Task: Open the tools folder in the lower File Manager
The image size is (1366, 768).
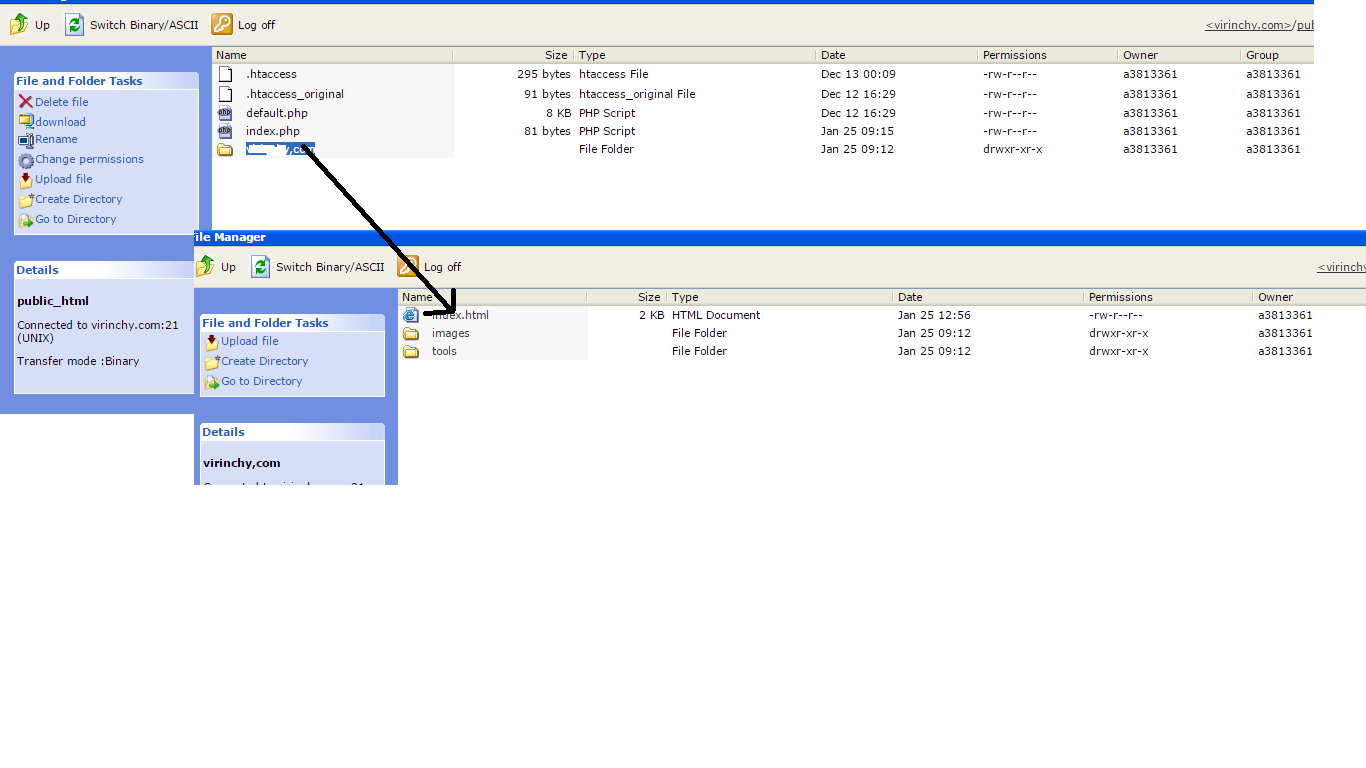Action: point(443,351)
